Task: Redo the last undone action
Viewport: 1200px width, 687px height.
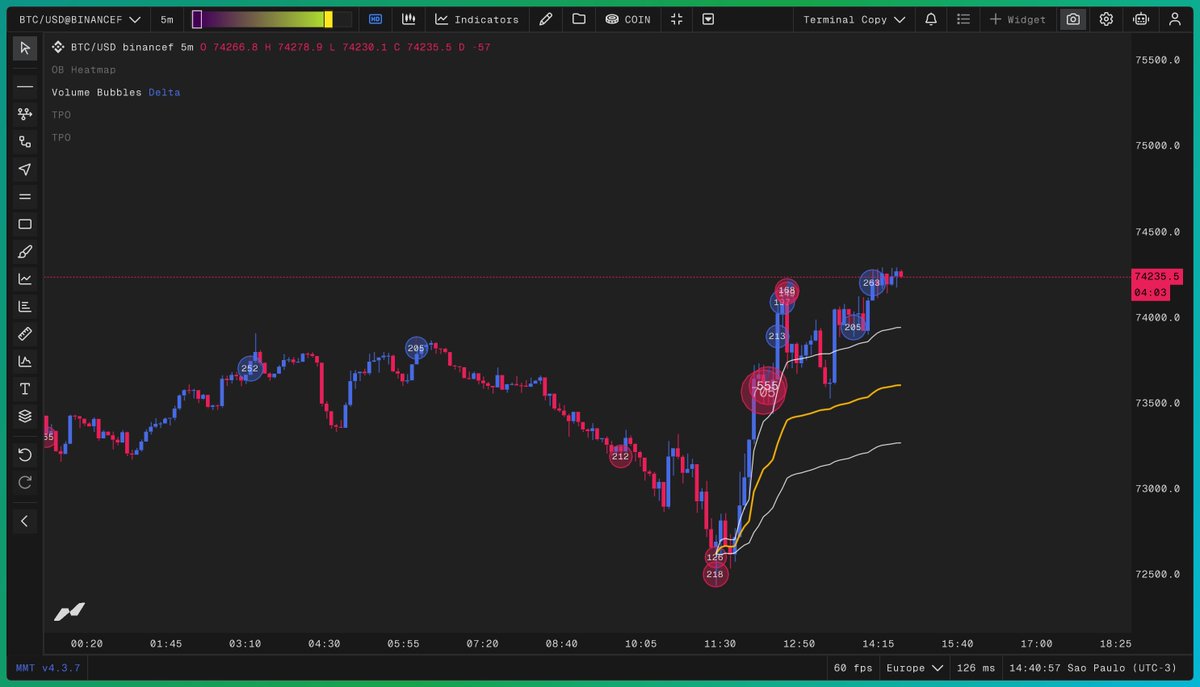Action: [x=25, y=482]
